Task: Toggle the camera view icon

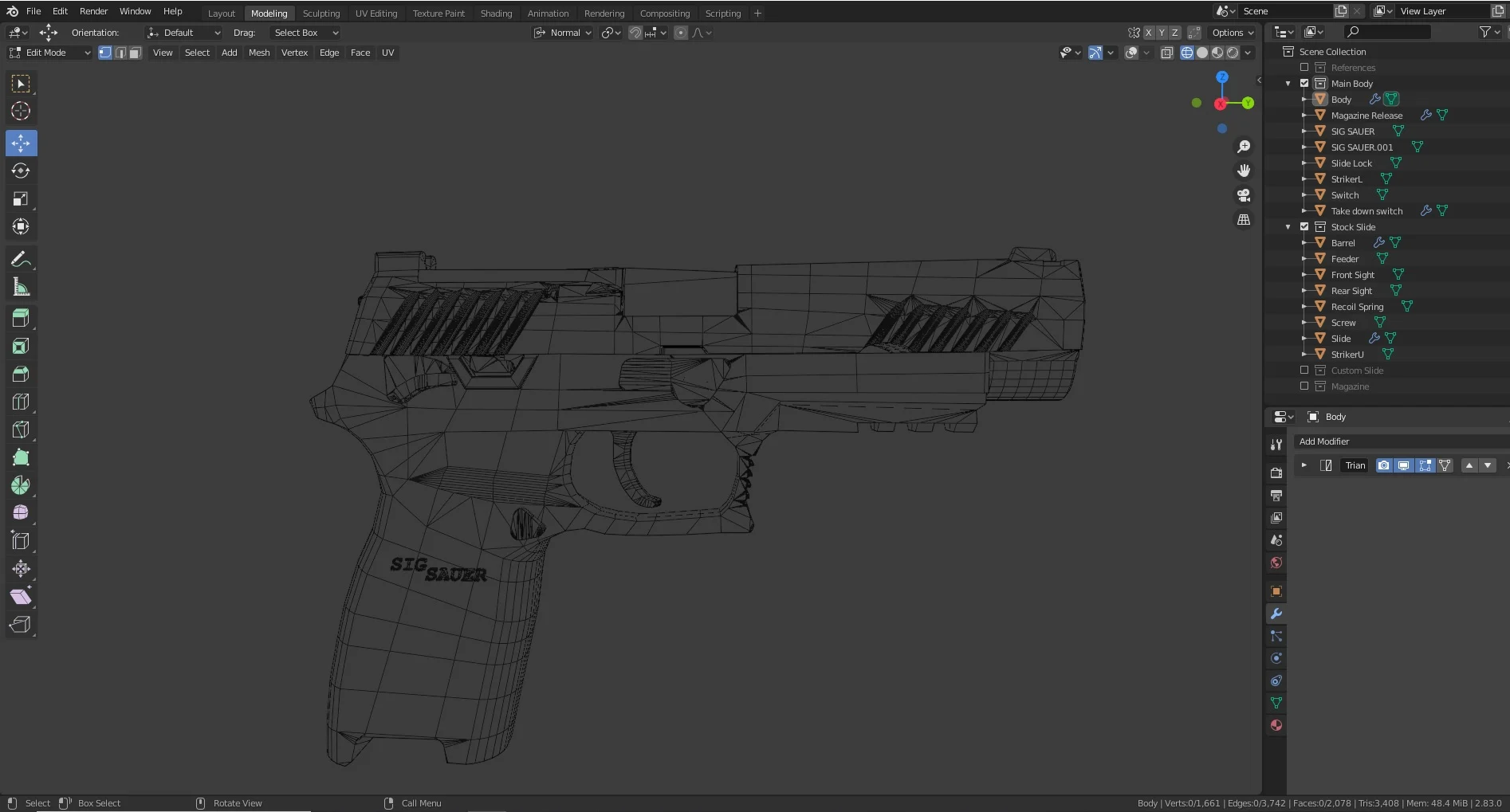Action: point(1243,195)
